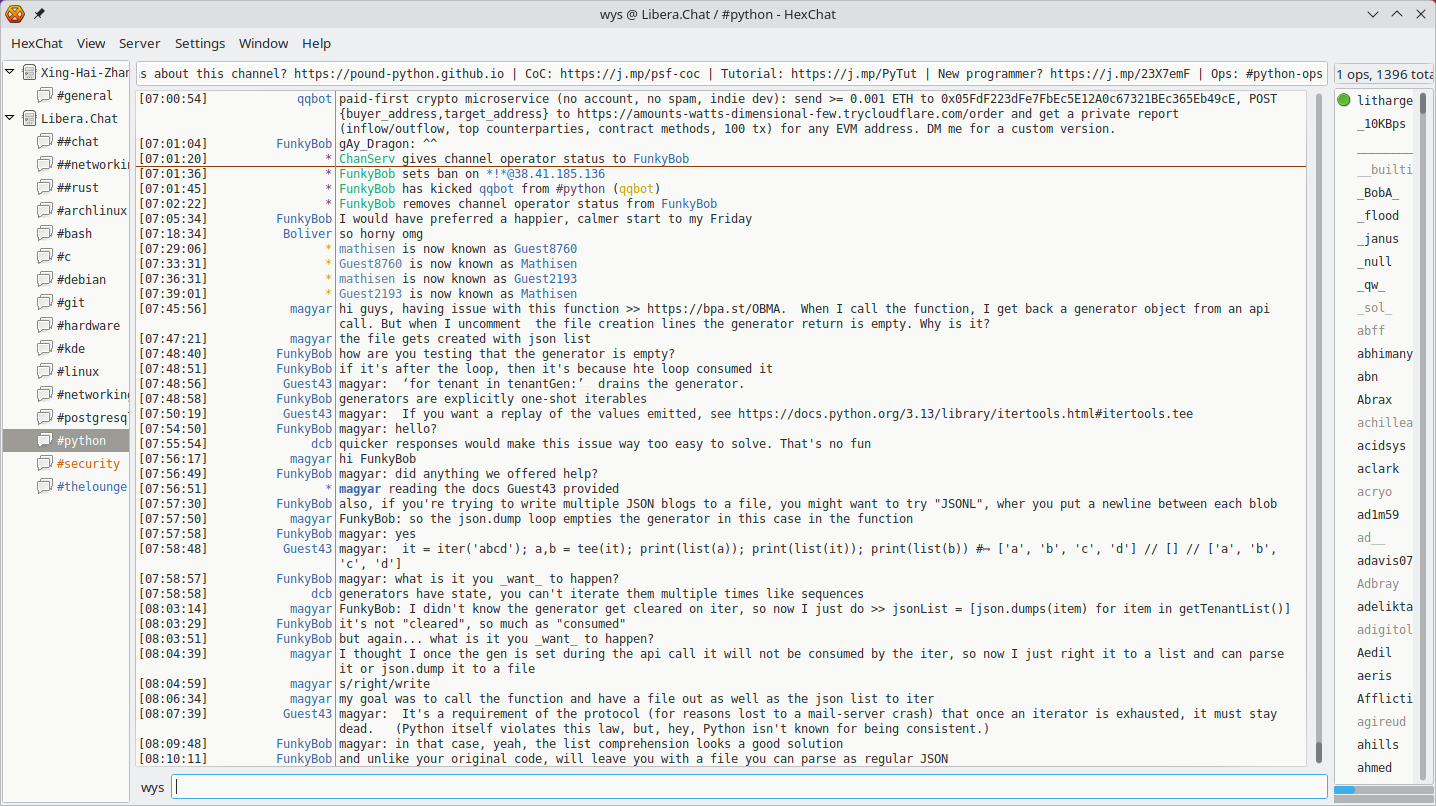The height and width of the screenshot is (806, 1436).
Task: Select user ad1m59 in user list
Action: point(1377,515)
